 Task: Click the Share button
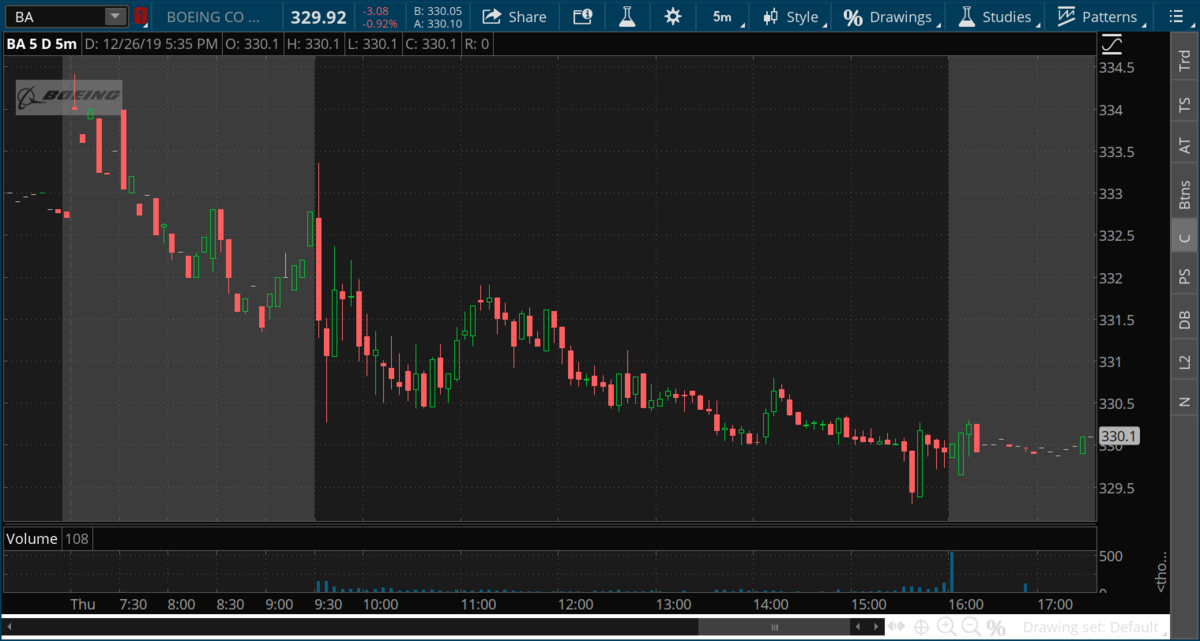click(514, 16)
